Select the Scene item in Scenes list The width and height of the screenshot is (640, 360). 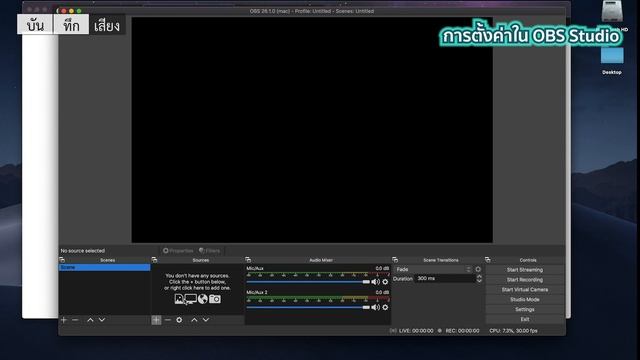pyautogui.click(x=104, y=267)
